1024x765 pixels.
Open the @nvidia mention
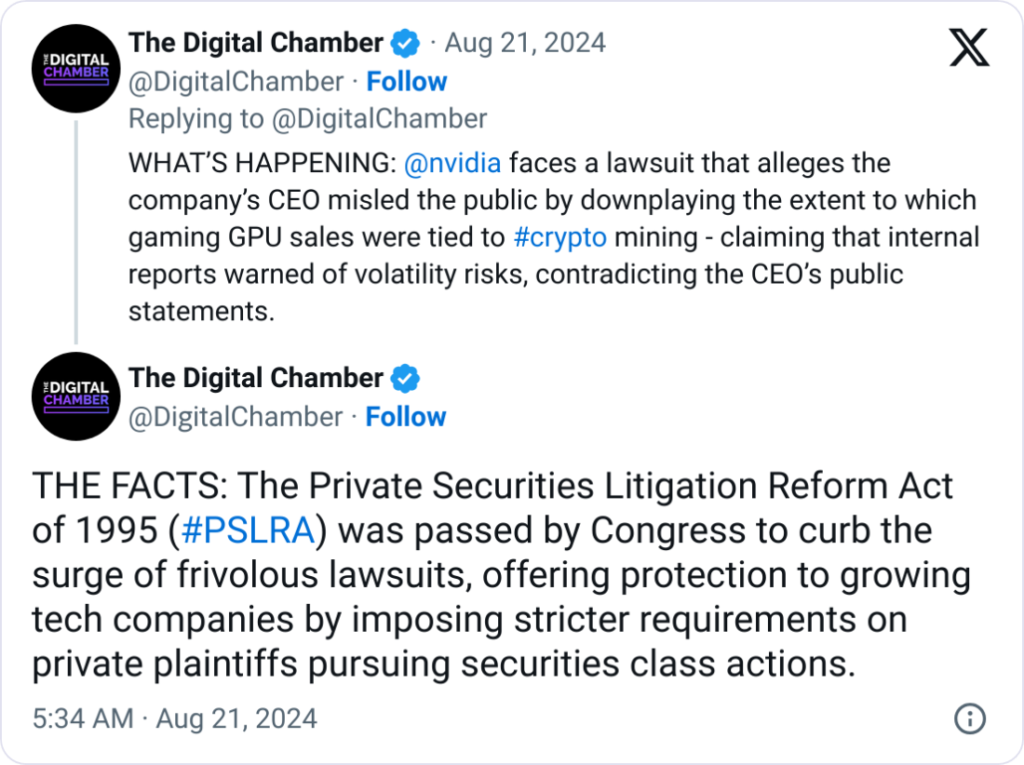451,162
